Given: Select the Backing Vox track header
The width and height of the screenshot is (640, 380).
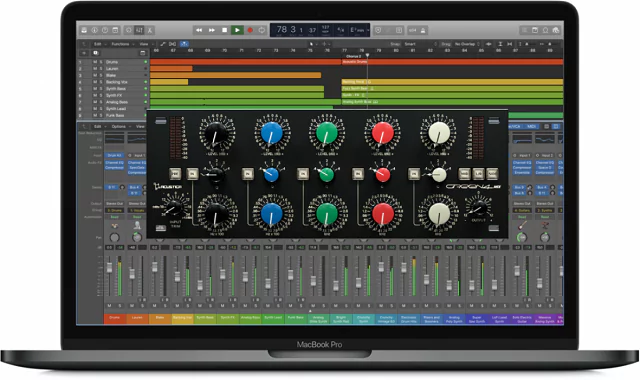Looking at the screenshot, I should [112, 82].
